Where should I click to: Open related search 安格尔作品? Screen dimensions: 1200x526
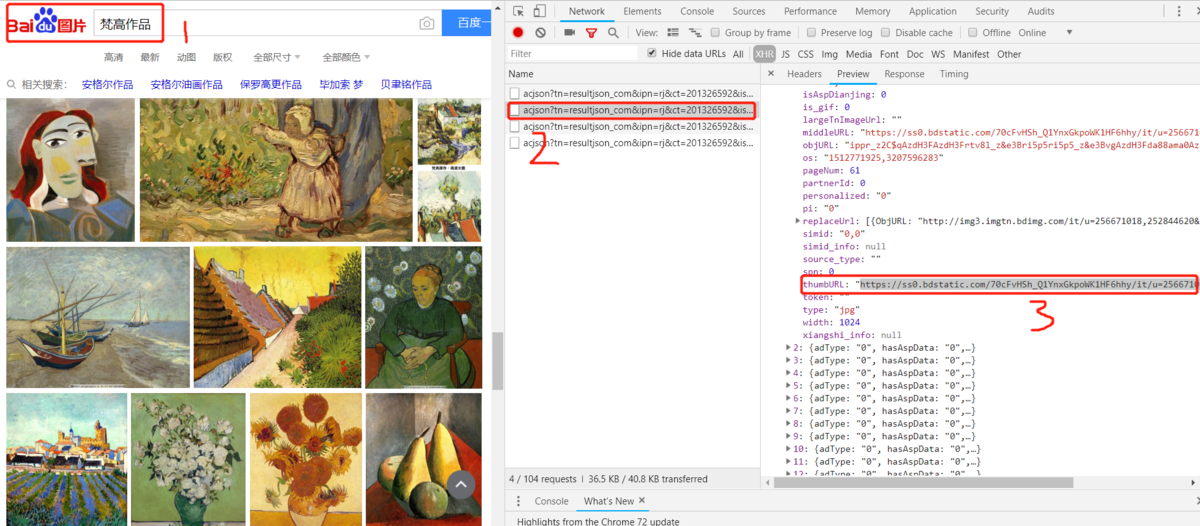pos(107,85)
